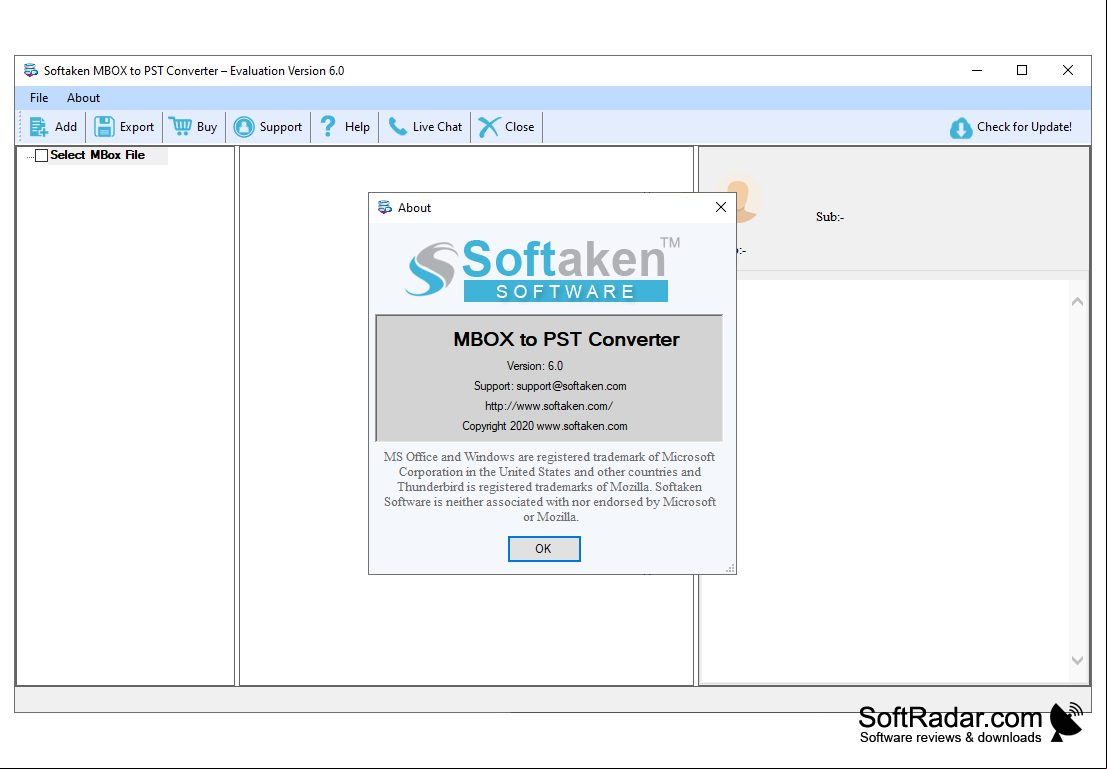
Task: Minimize the main converter window
Action: click(x=977, y=71)
